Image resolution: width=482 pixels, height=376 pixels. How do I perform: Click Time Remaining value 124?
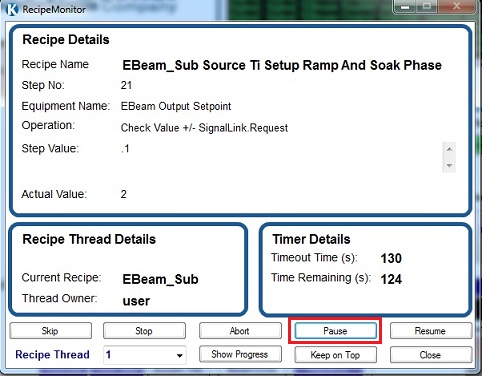pyautogui.click(x=391, y=279)
